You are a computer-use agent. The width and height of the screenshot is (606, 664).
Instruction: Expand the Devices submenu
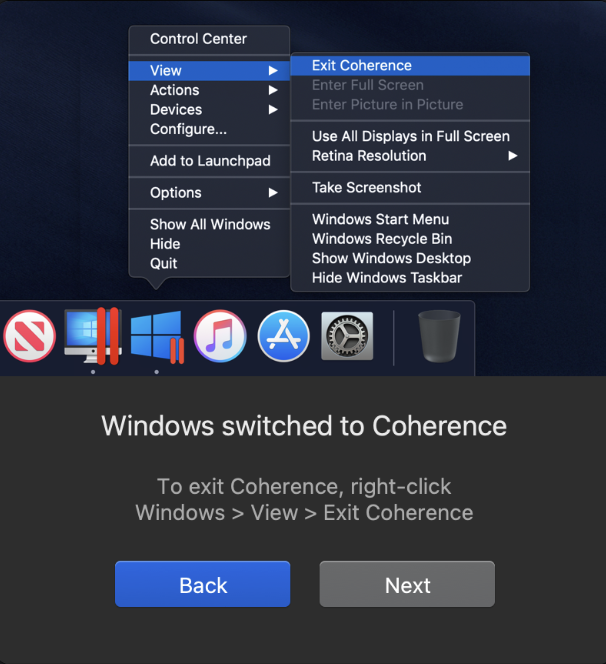[x=209, y=110]
